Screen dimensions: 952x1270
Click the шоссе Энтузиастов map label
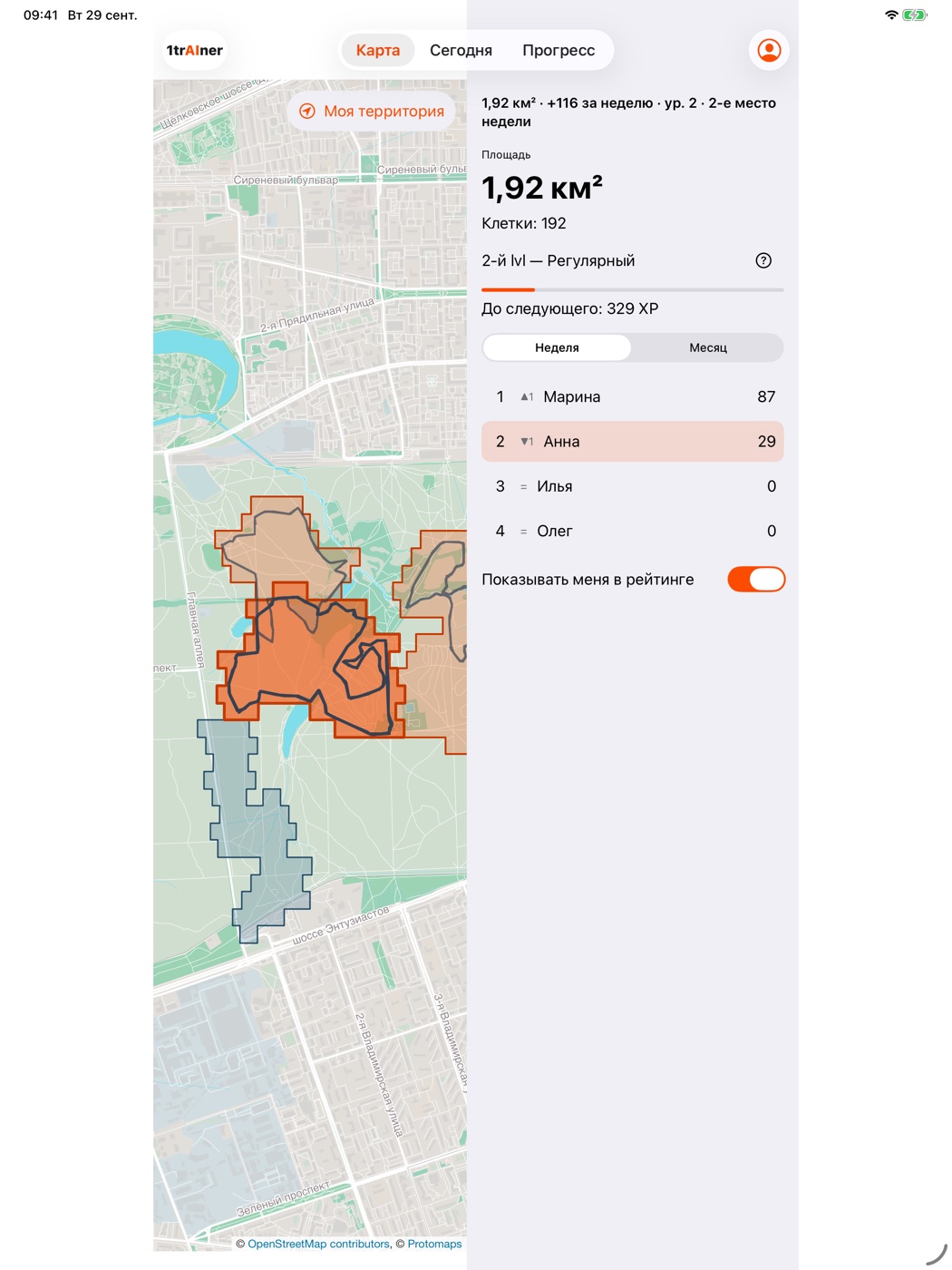(x=341, y=925)
